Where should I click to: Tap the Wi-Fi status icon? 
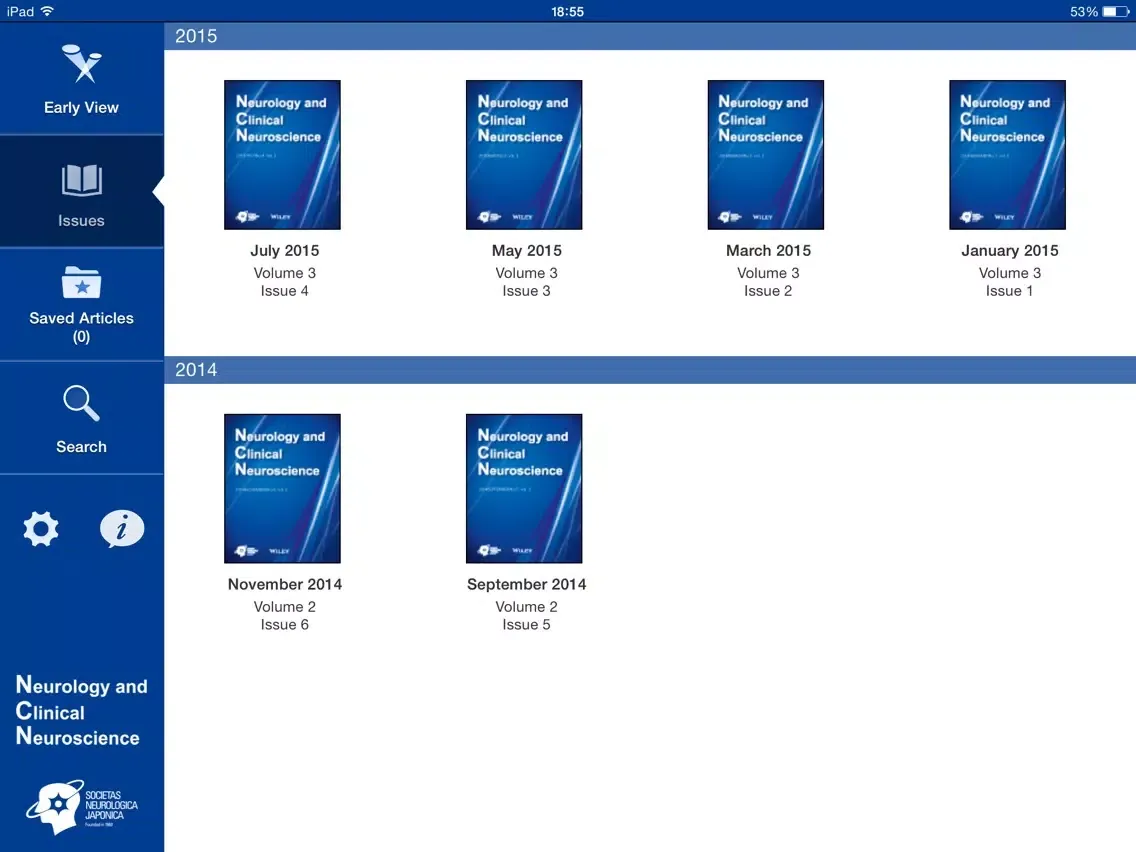(47, 11)
